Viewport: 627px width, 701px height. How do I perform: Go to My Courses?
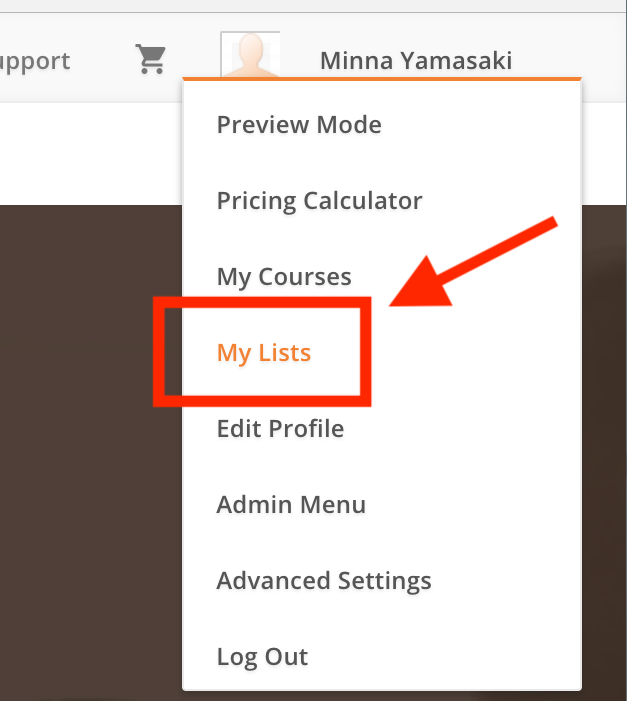click(284, 277)
